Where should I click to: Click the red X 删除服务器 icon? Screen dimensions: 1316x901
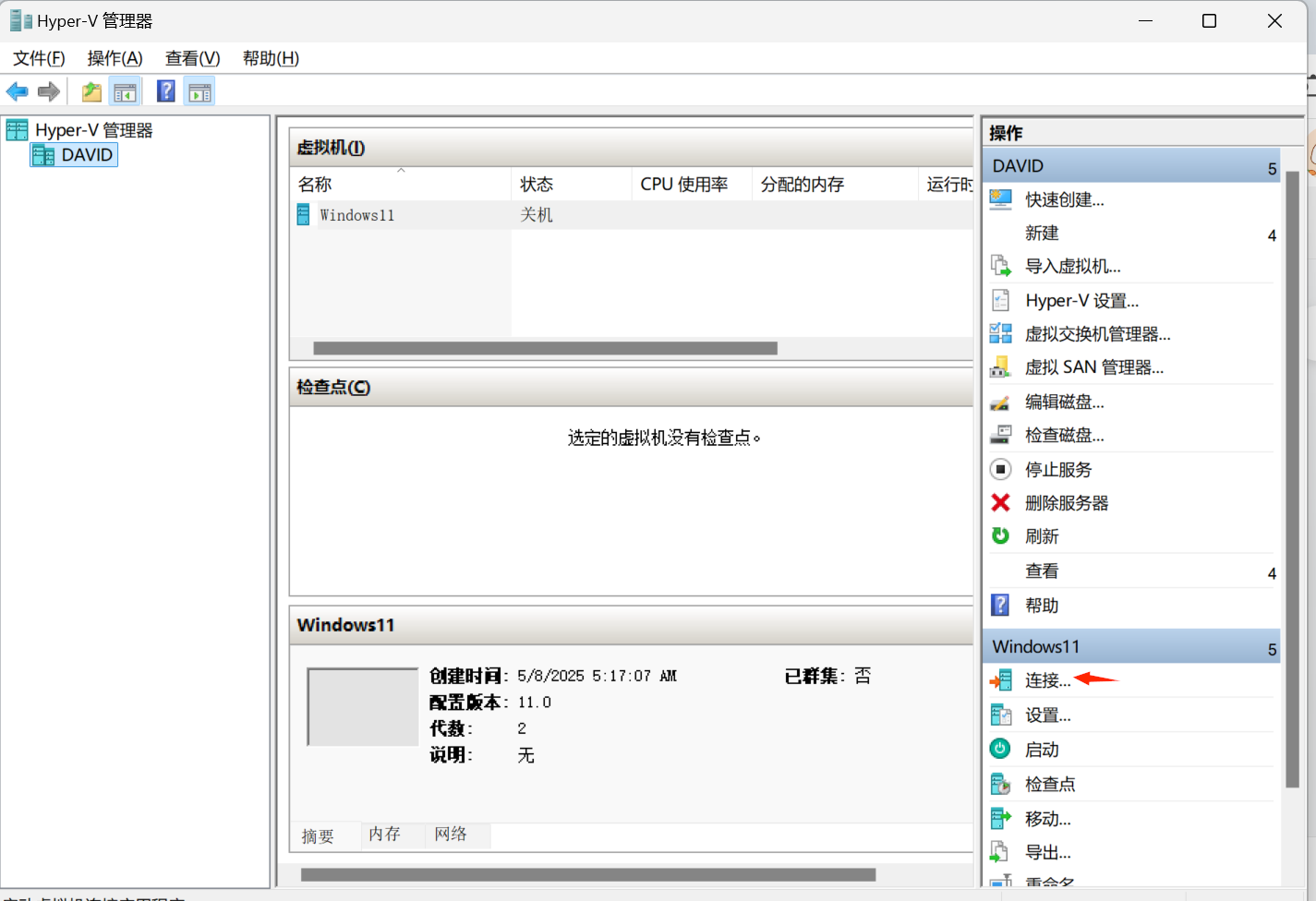point(1000,502)
